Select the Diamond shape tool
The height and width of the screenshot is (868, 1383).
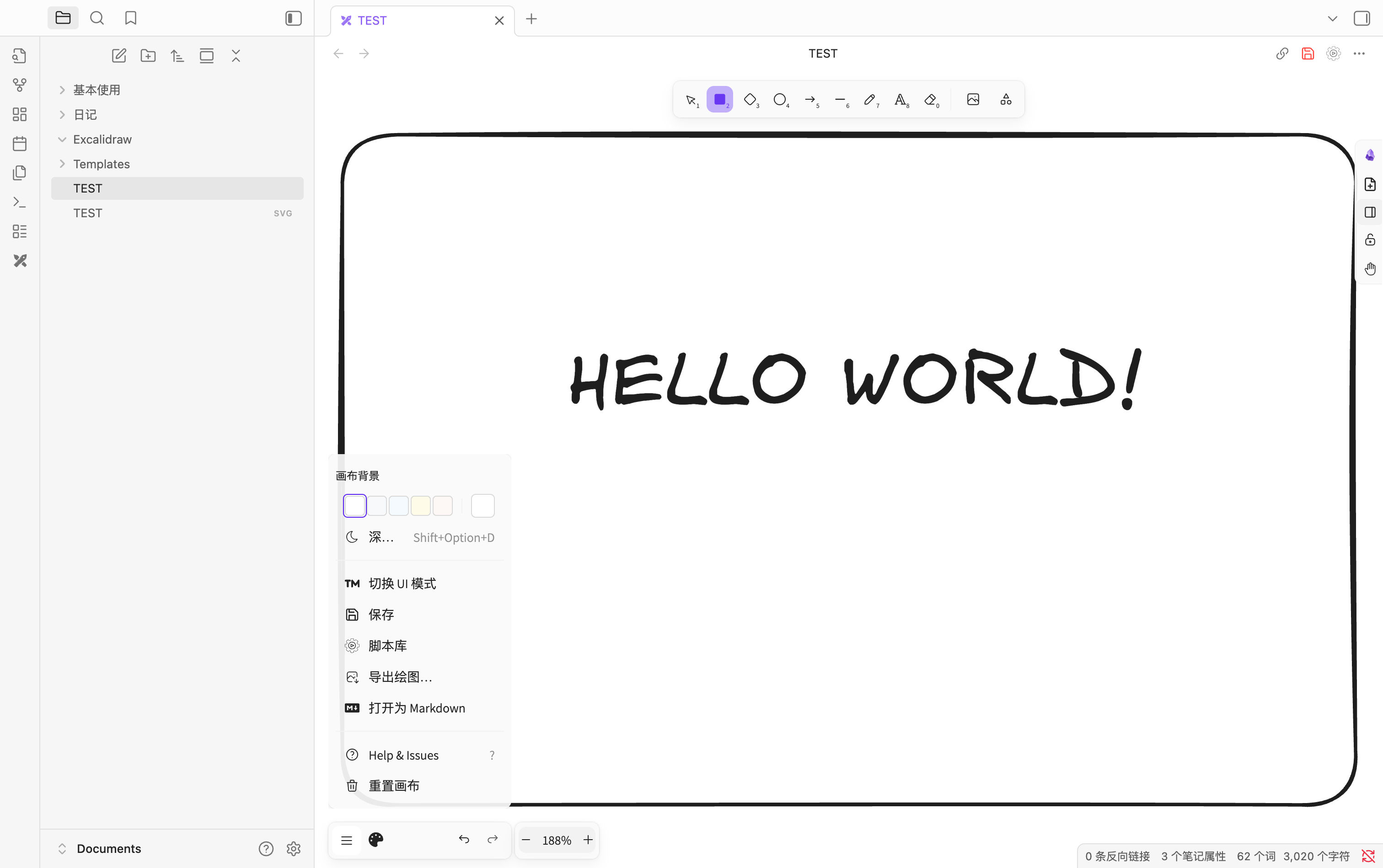(x=750, y=99)
